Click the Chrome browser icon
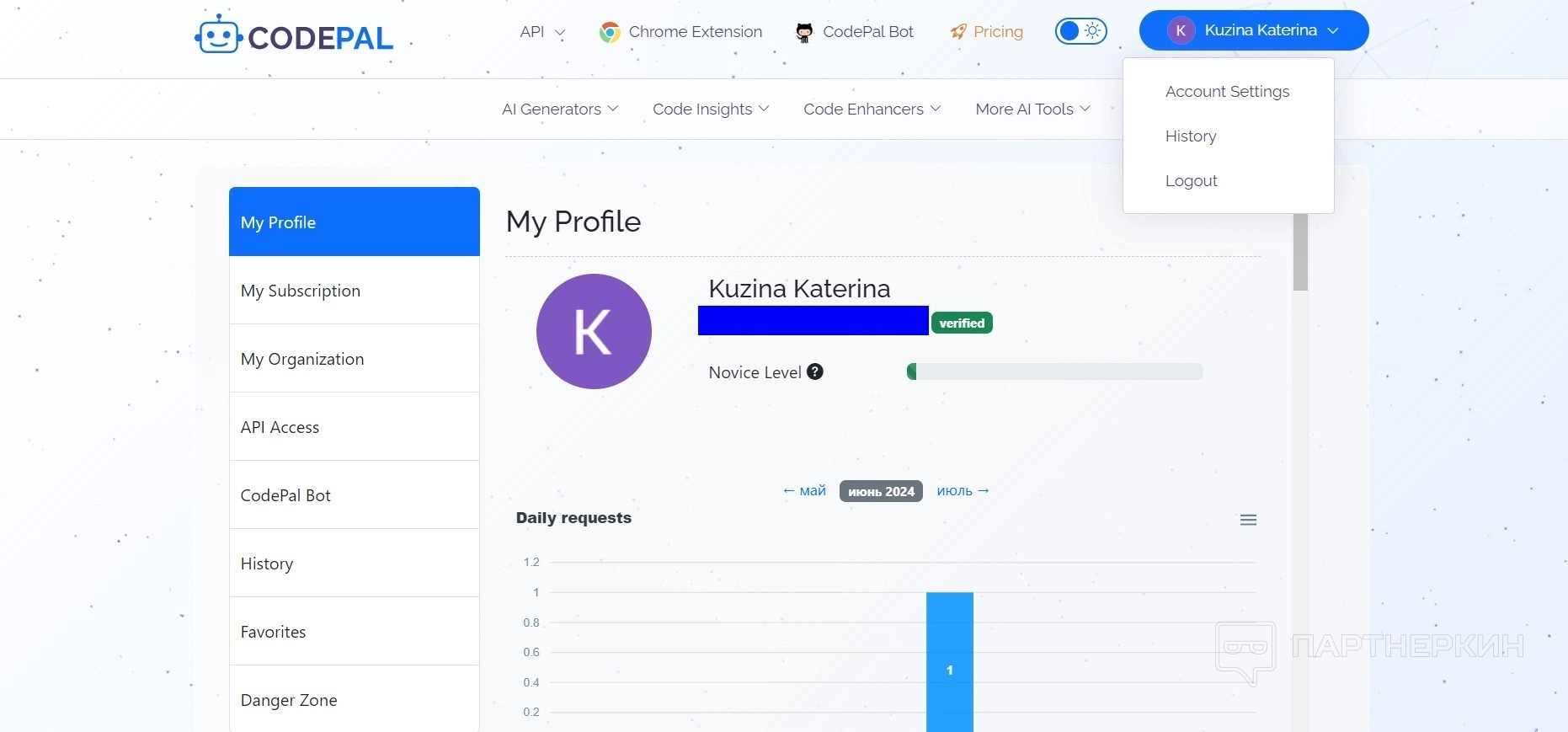 click(x=610, y=32)
